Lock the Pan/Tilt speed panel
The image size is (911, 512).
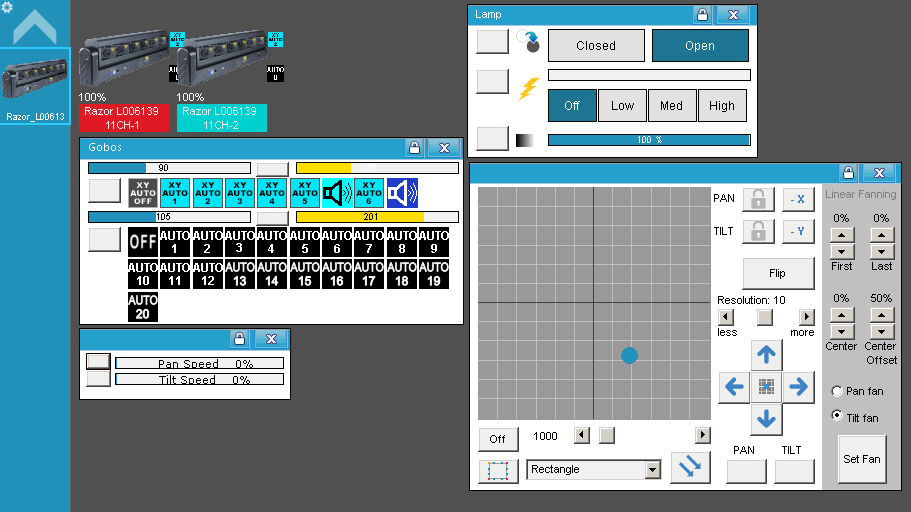(239, 339)
